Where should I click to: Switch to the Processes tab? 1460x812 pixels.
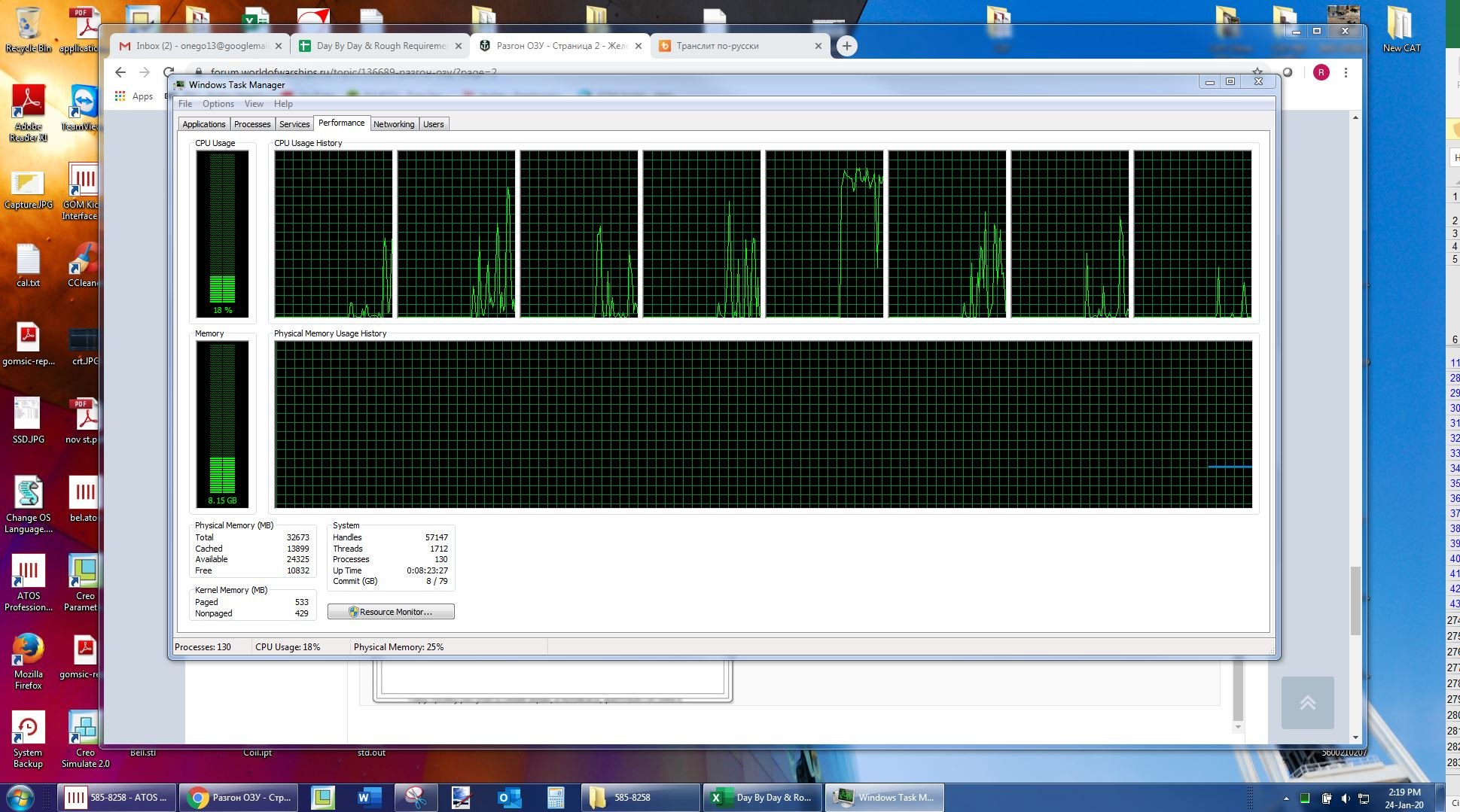point(251,124)
